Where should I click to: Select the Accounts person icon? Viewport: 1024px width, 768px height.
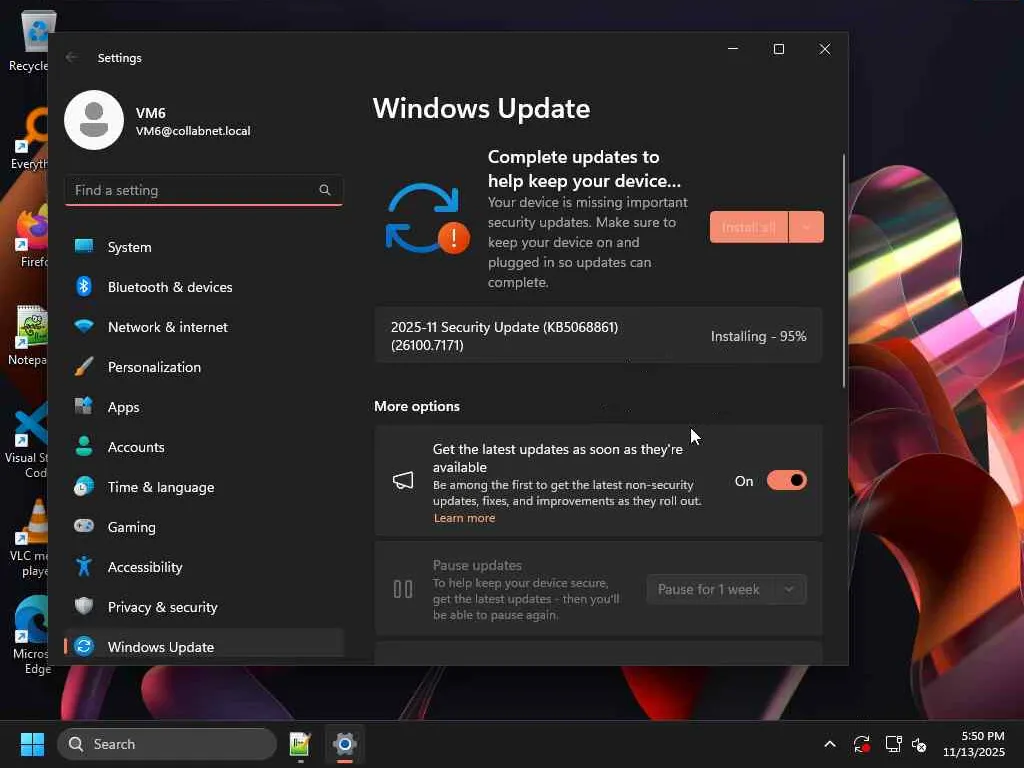(84, 446)
